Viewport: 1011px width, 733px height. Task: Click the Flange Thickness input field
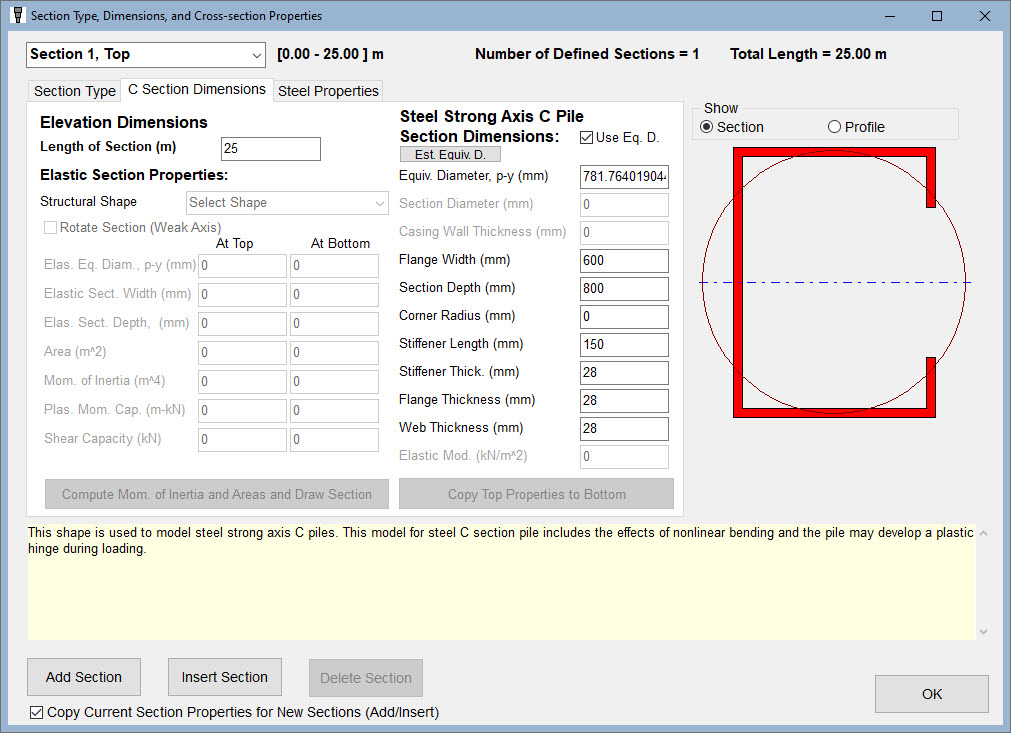624,400
